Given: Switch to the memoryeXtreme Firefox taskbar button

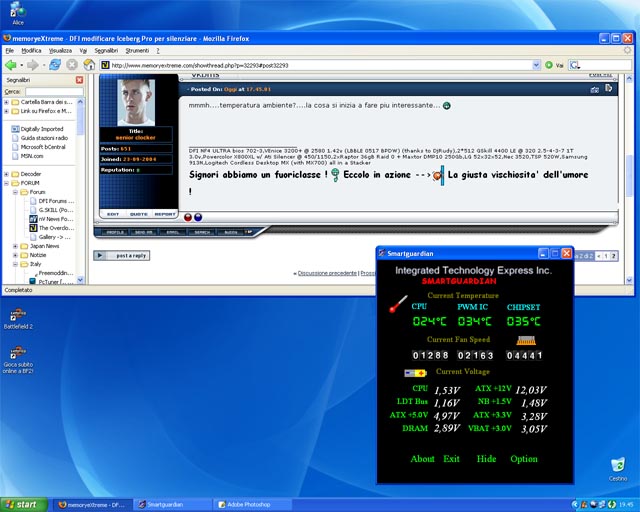Looking at the screenshot, I should (x=93, y=505).
